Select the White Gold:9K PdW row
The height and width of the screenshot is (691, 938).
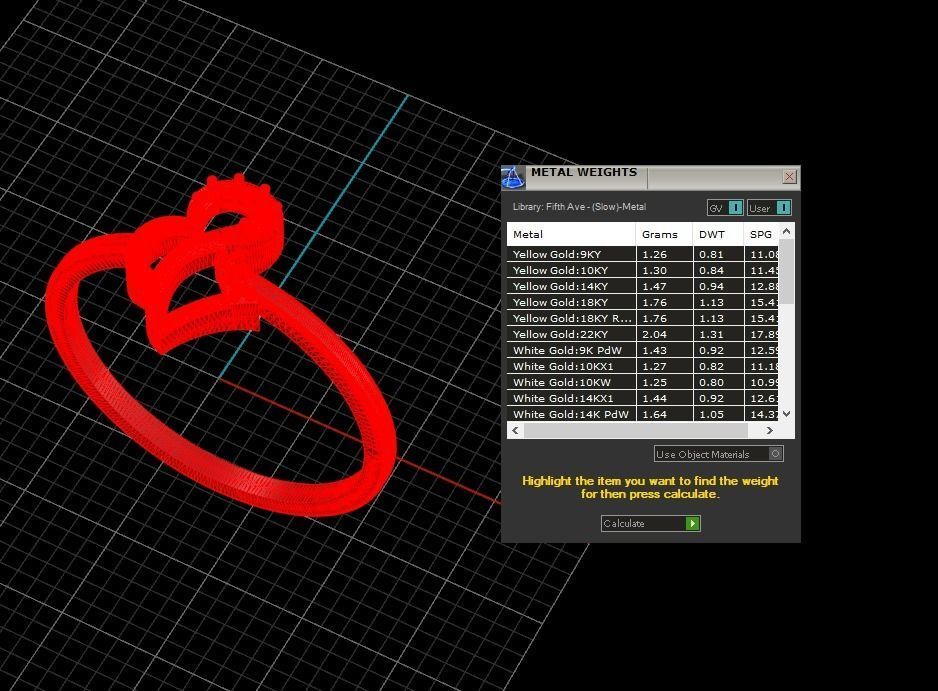[x=642, y=351]
